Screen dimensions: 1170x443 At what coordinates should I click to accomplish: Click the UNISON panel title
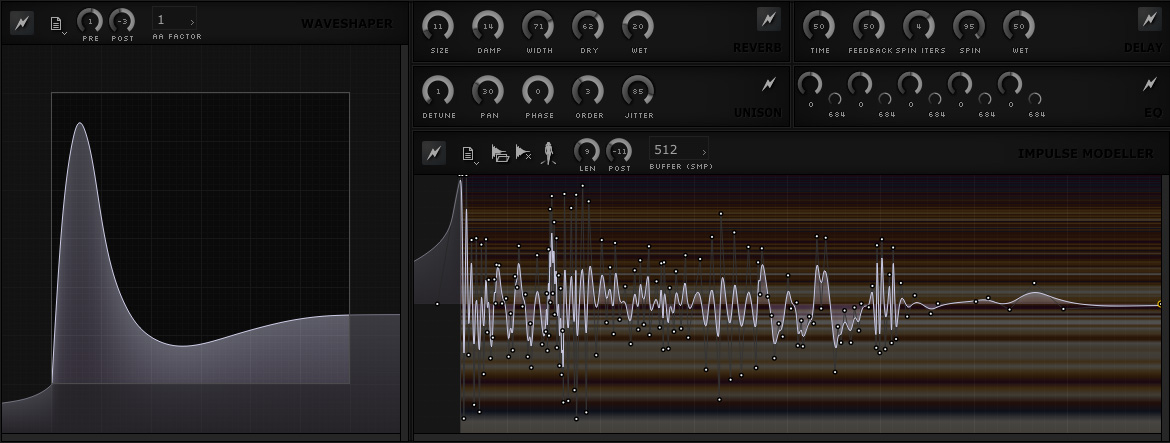pos(758,113)
